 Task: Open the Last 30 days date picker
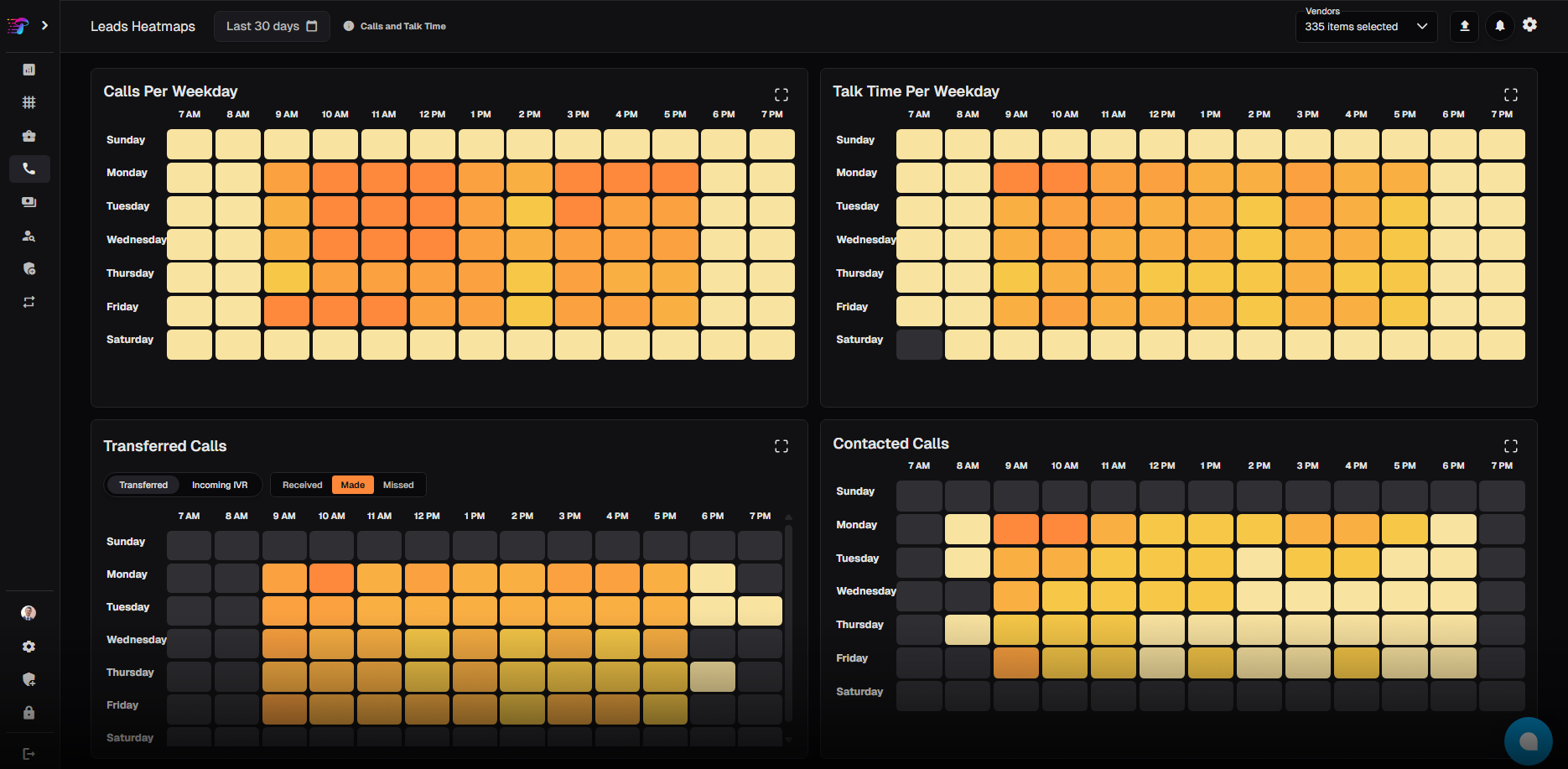(x=272, y=26)
